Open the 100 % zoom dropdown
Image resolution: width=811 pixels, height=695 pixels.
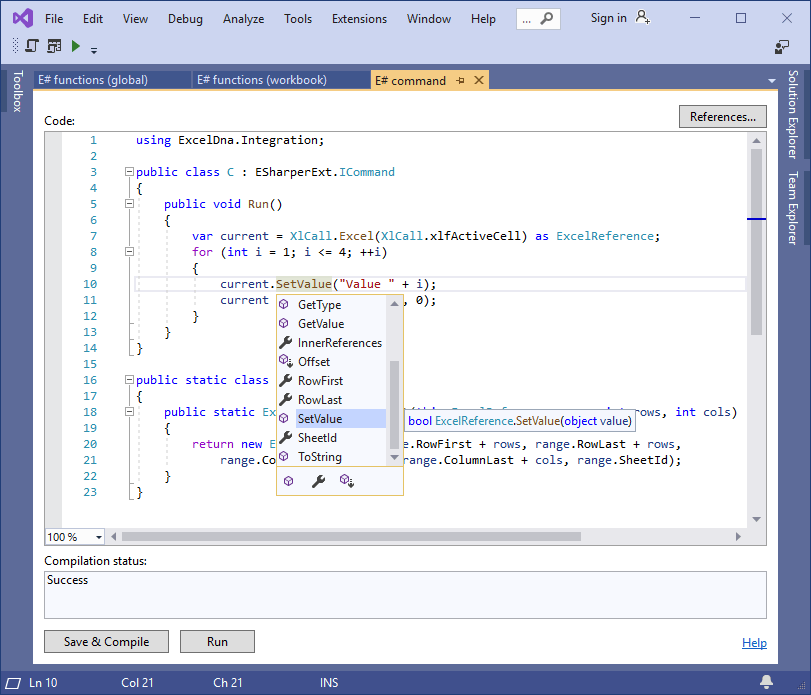pos(97,537)
